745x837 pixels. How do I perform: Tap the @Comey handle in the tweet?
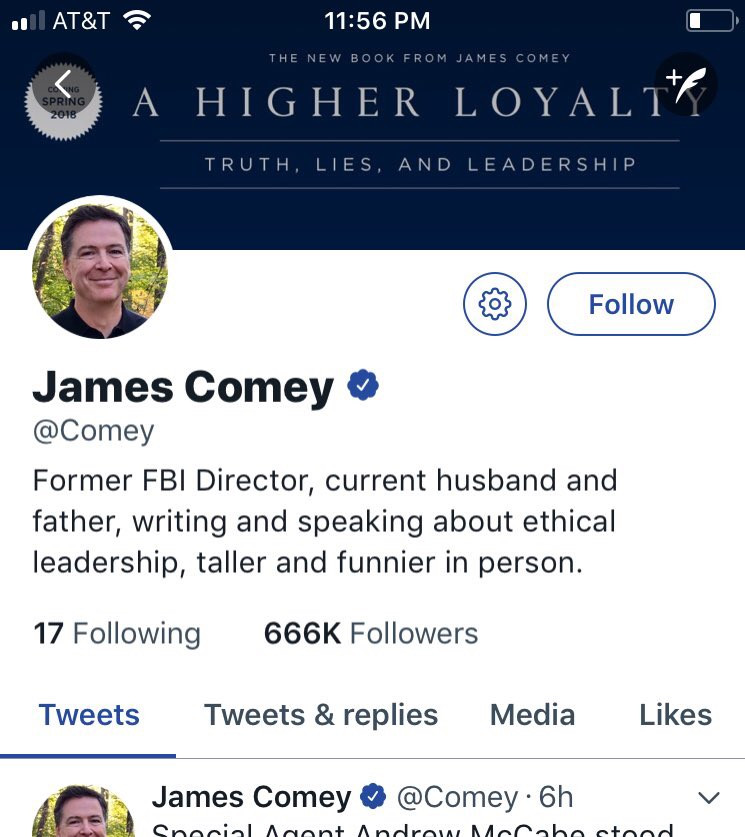pos(457,797)
